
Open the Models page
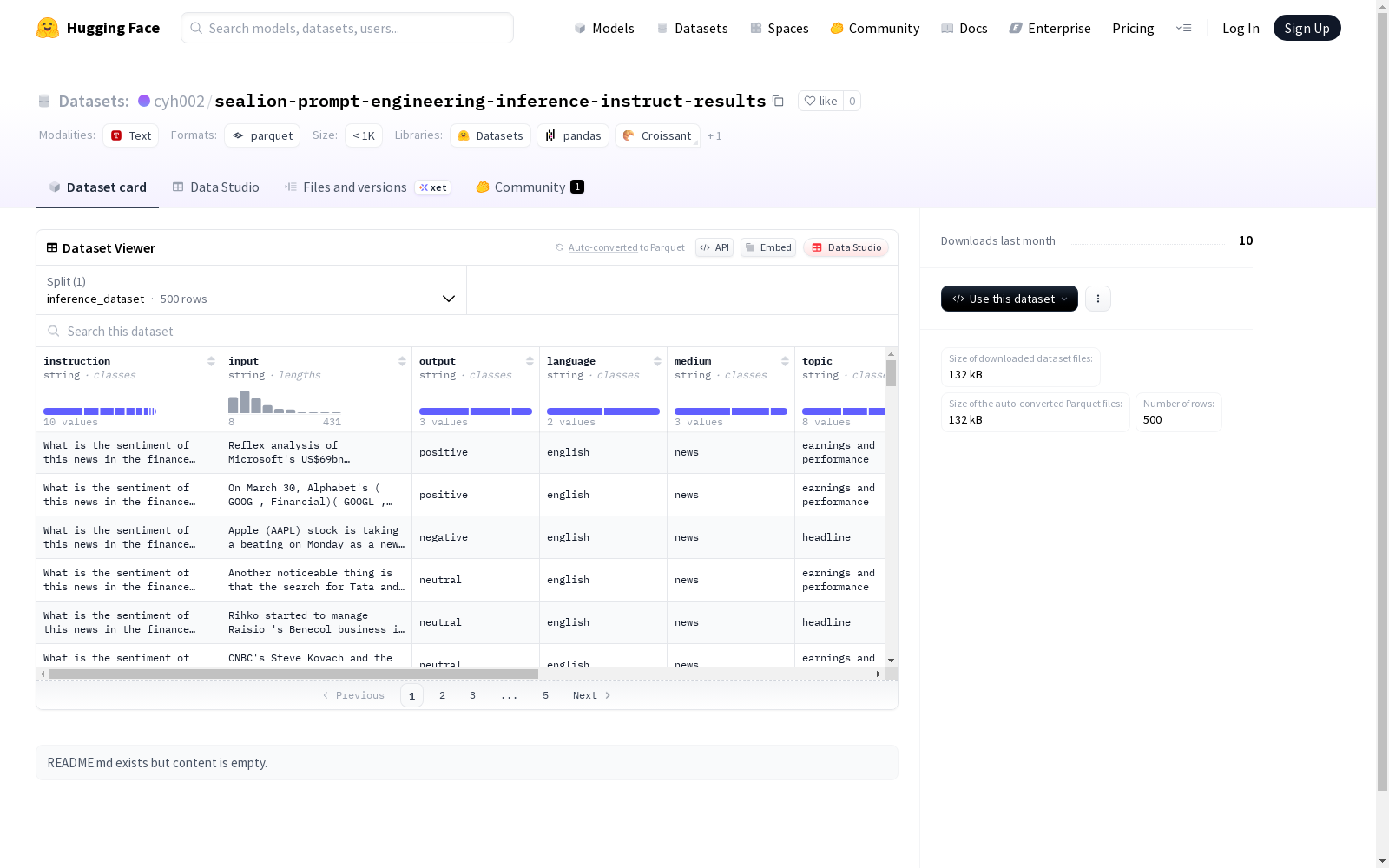point(604,28)
